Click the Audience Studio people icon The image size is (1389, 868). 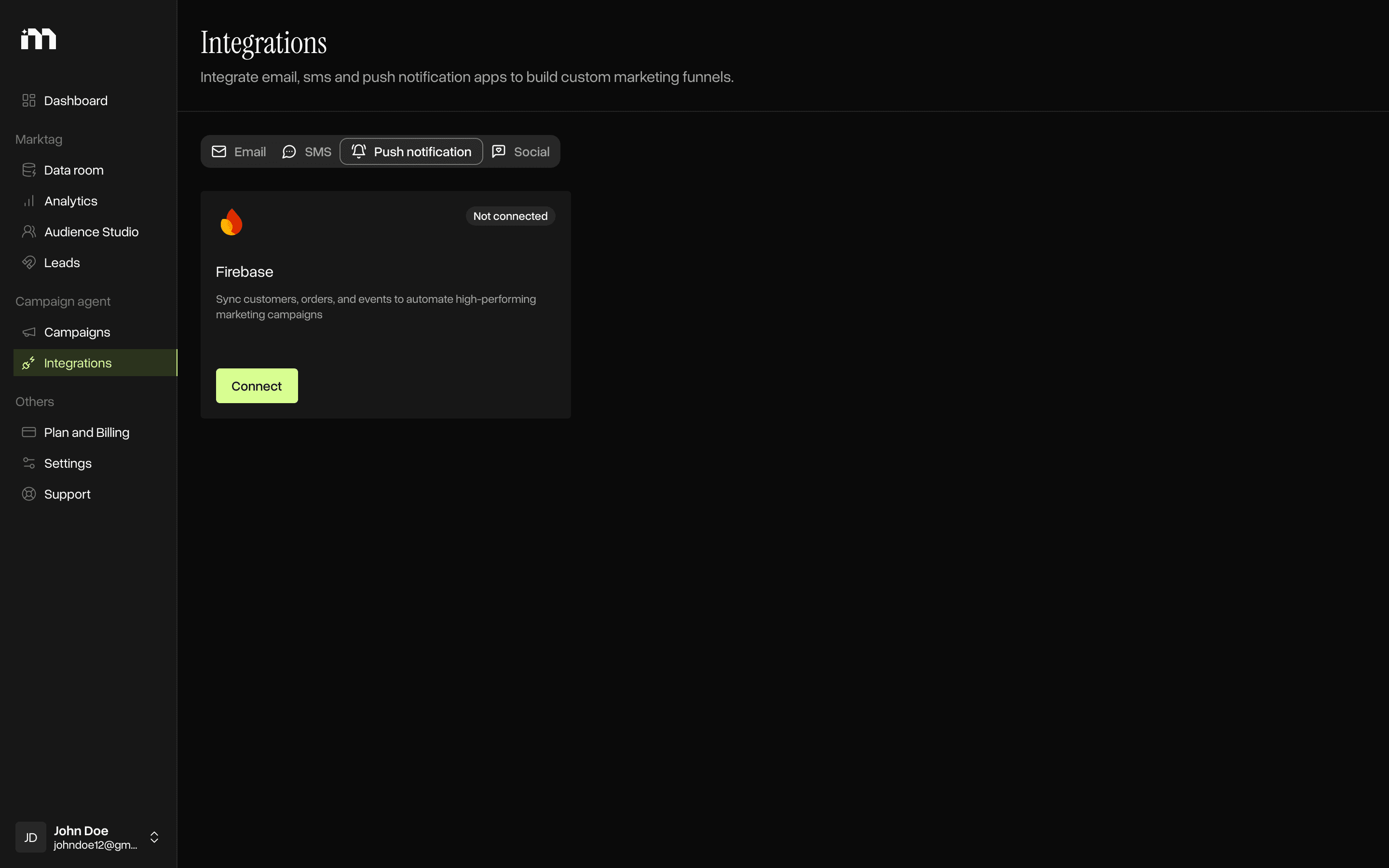point(29,231)
